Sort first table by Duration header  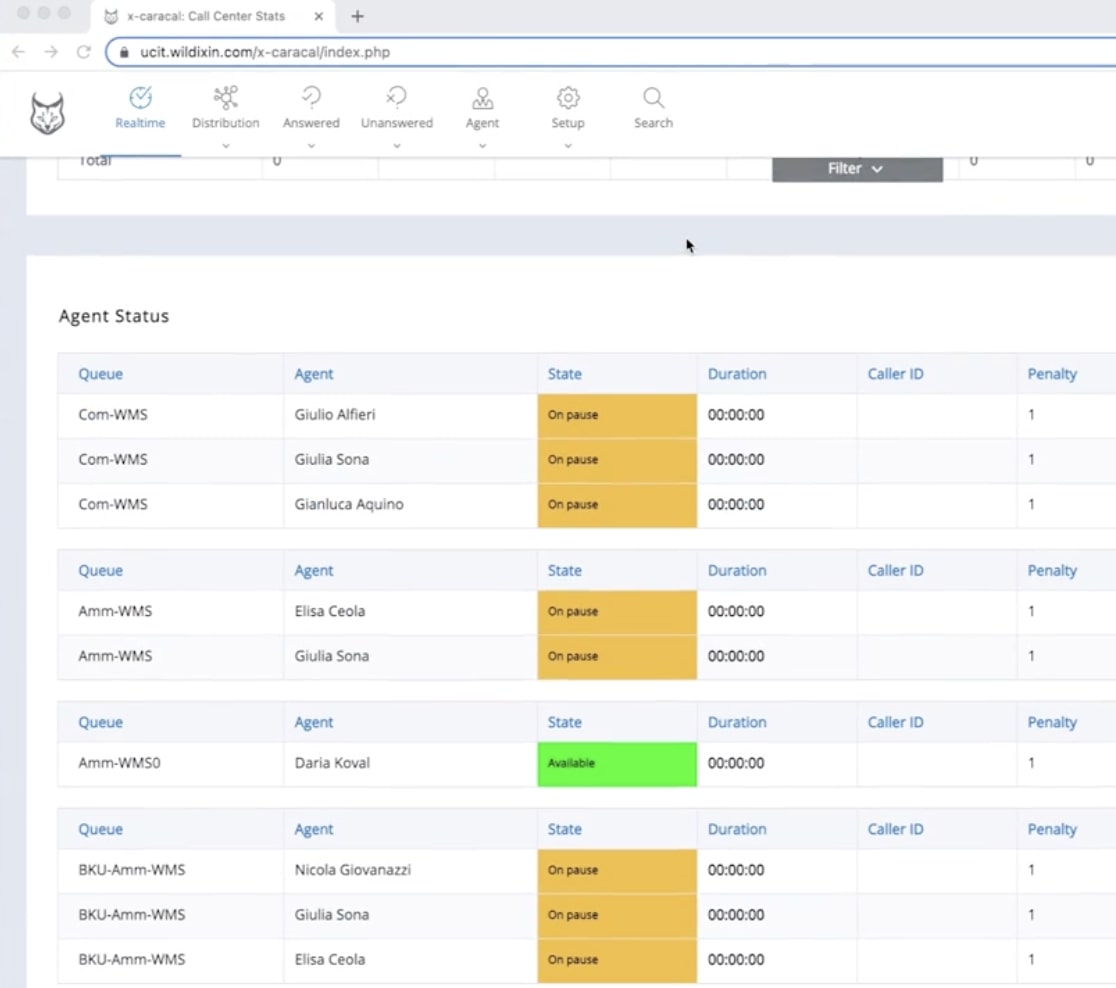pos(736,374)
